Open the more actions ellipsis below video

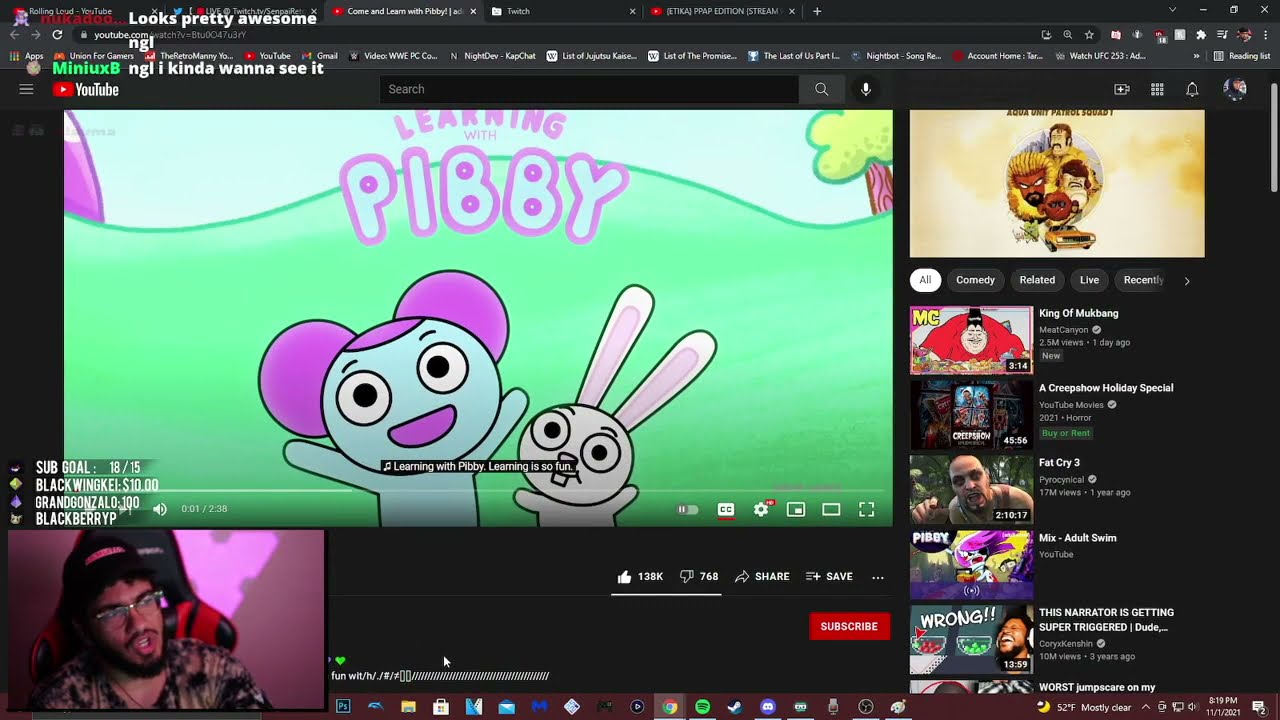pos(878,577)
